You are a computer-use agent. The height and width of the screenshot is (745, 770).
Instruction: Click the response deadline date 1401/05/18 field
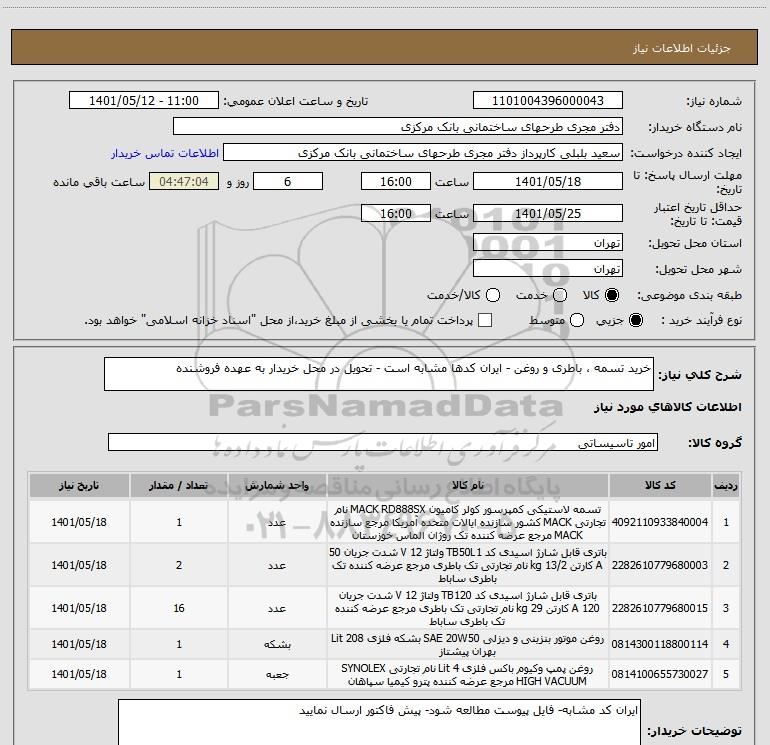click(548, 181)
